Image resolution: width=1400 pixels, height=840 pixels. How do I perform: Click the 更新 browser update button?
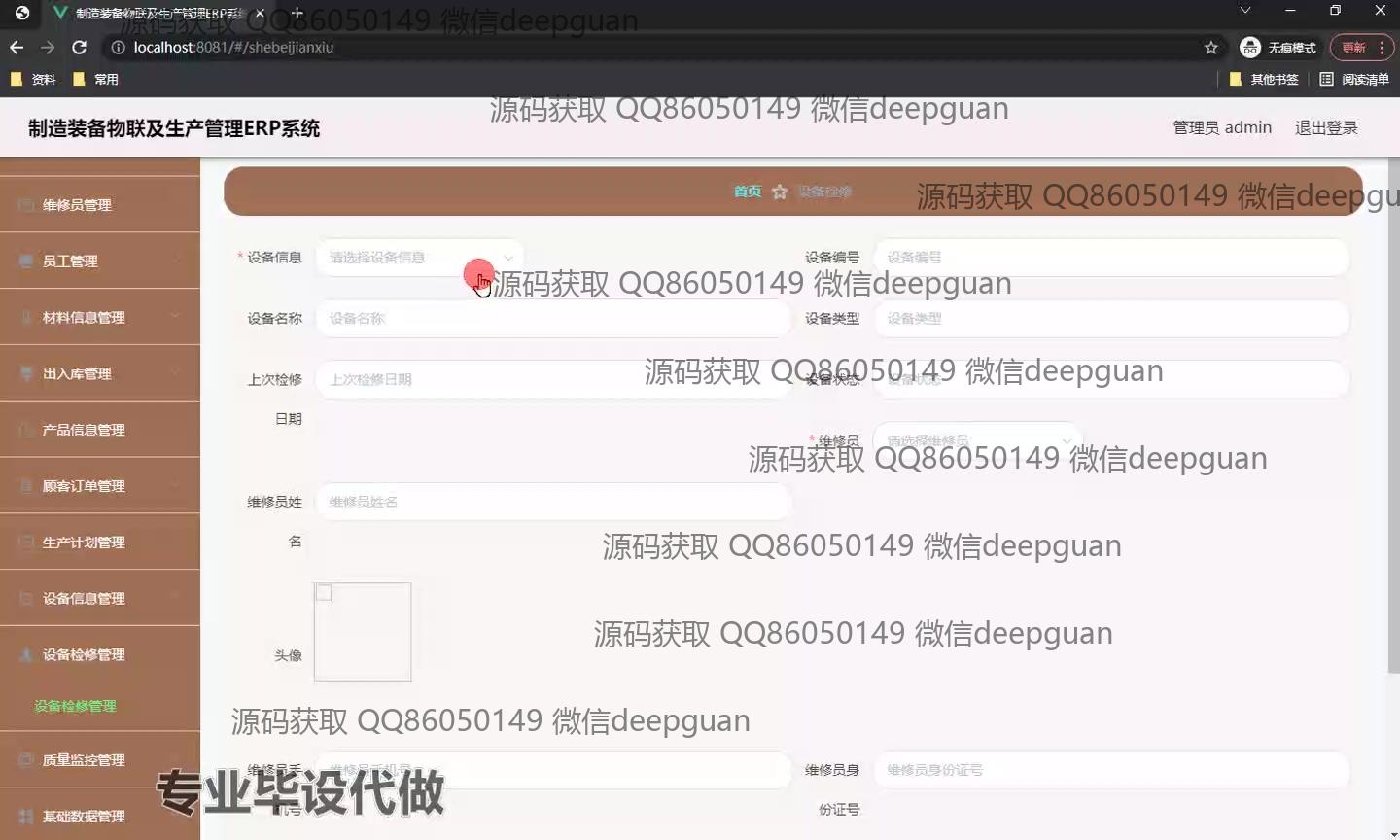point(1353,47)
